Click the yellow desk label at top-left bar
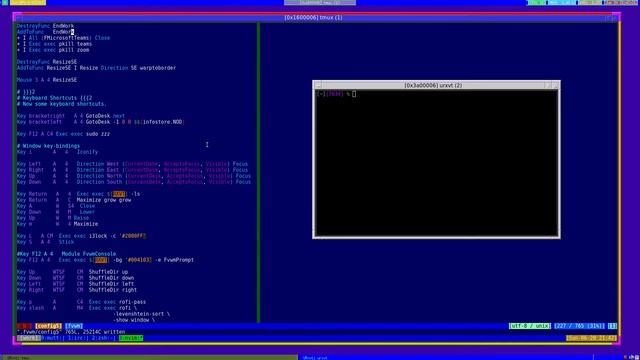Screen dimensions: 640x360 [x=28, y=2]
